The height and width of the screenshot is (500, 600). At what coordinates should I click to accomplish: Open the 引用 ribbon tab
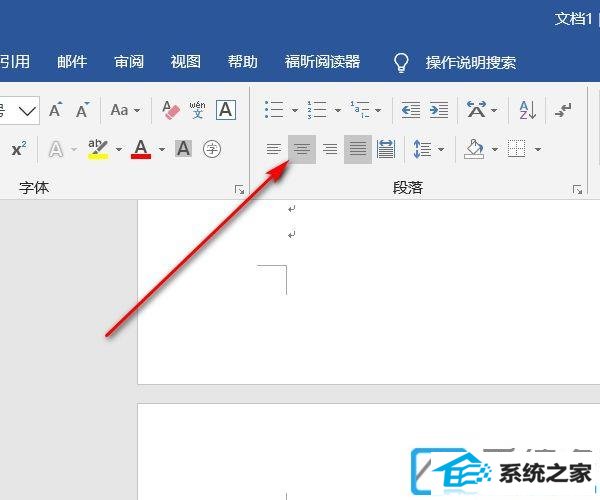click(x=15, y=62)
